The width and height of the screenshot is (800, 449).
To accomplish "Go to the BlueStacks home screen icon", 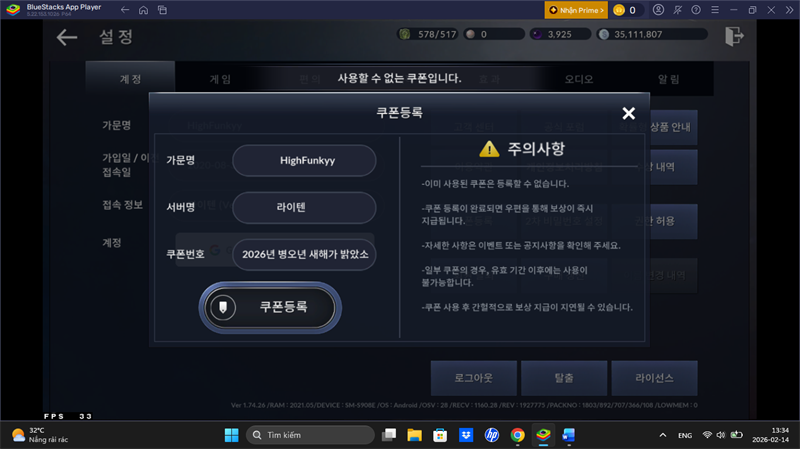I will [x=144, y=10].
